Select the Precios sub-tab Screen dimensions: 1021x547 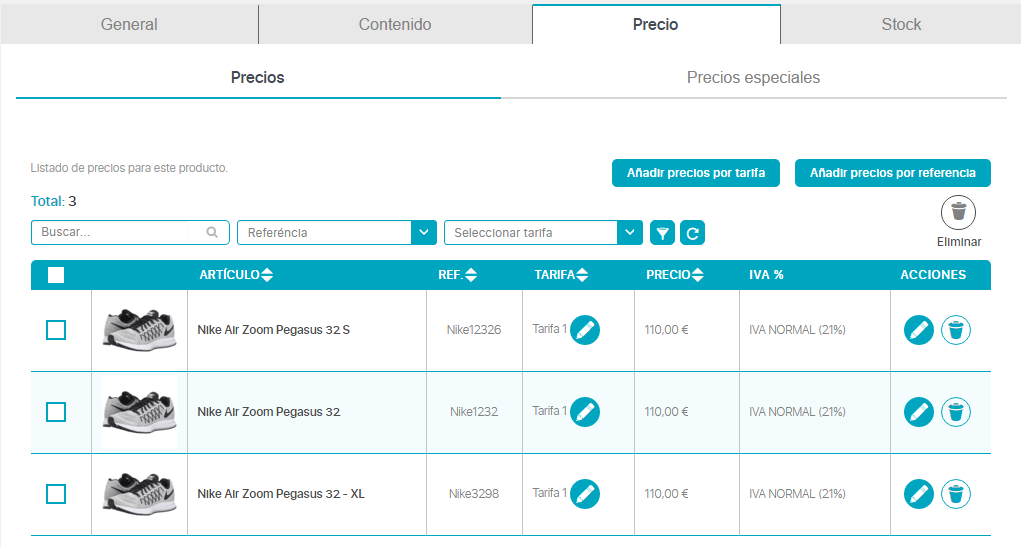258,77
